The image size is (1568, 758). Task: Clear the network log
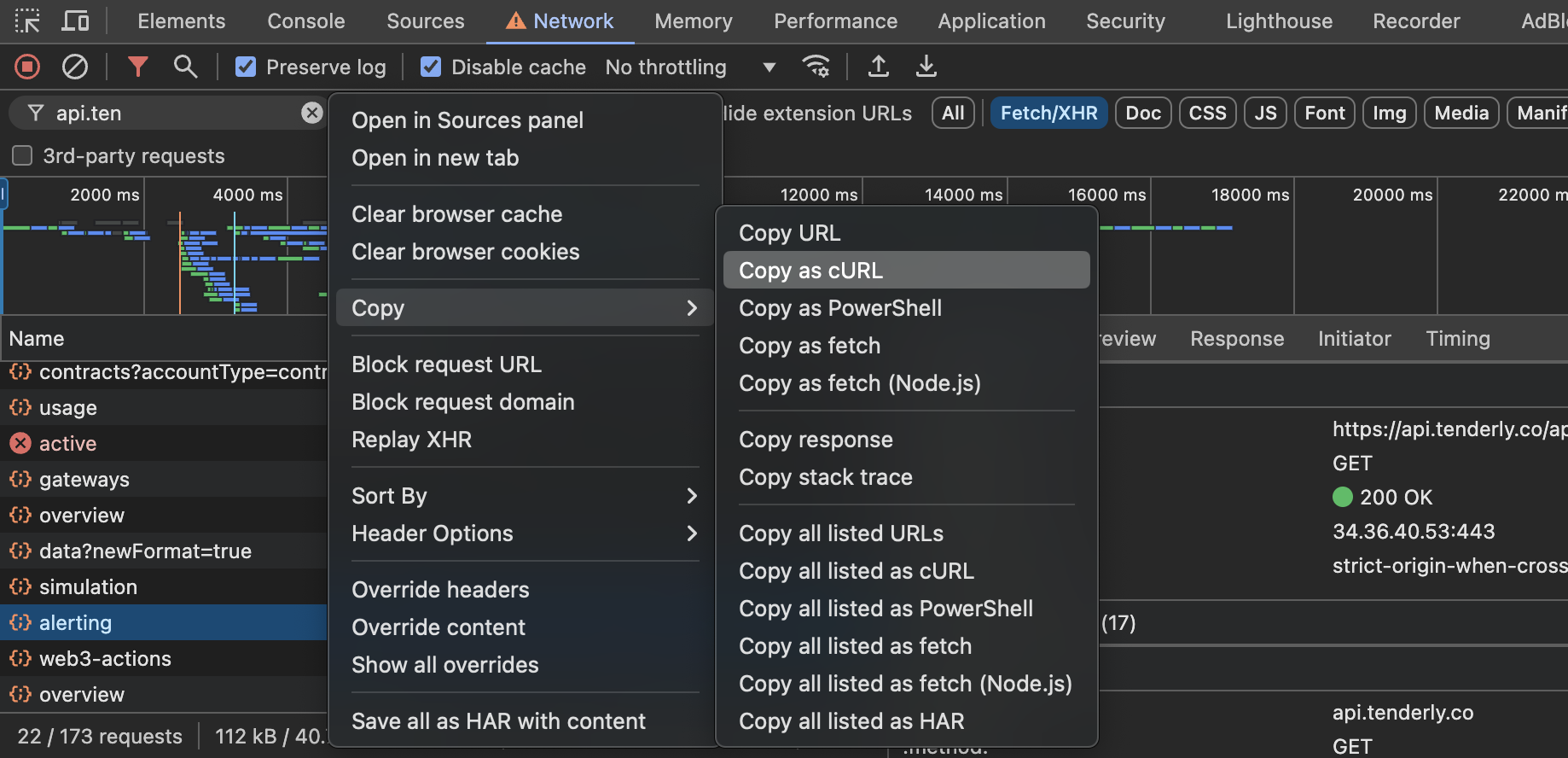click(75, 67)
